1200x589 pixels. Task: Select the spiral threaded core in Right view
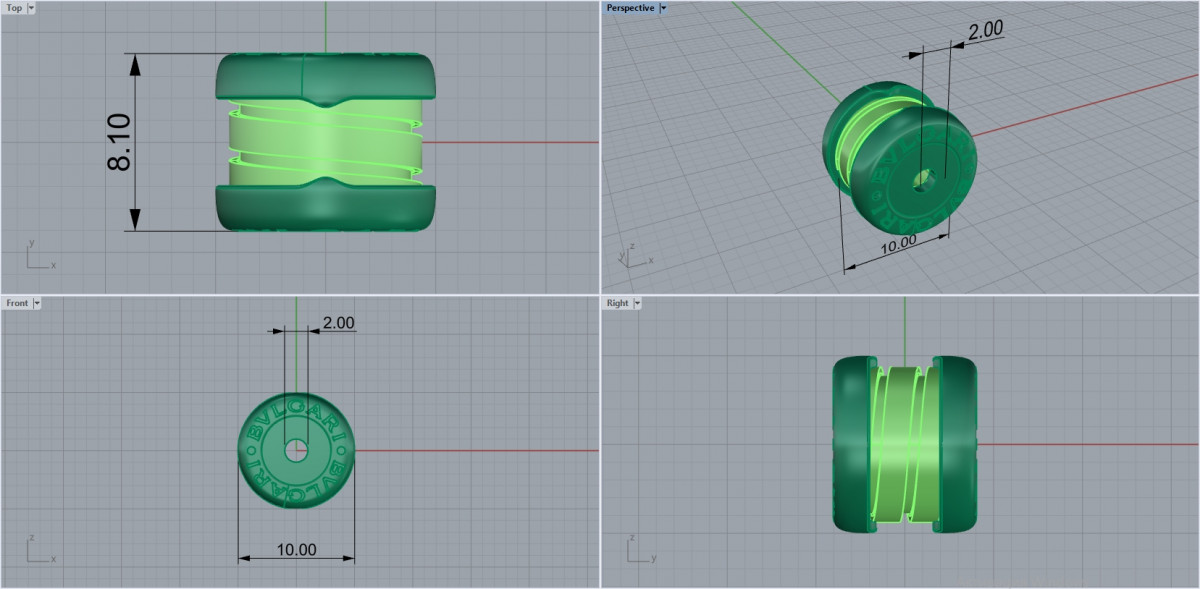coord(905,445)
